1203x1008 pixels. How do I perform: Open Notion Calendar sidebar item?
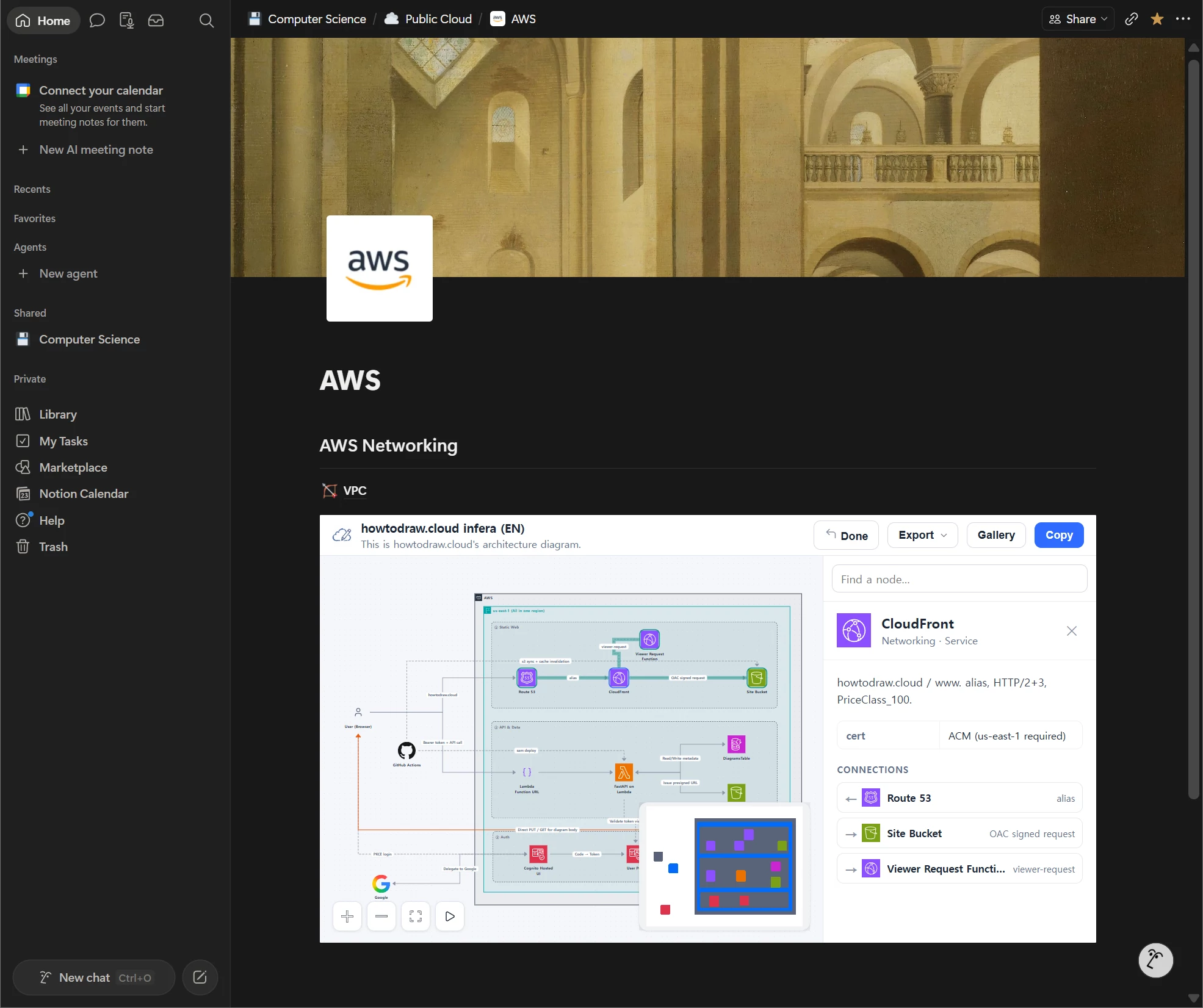coord(83,494)
